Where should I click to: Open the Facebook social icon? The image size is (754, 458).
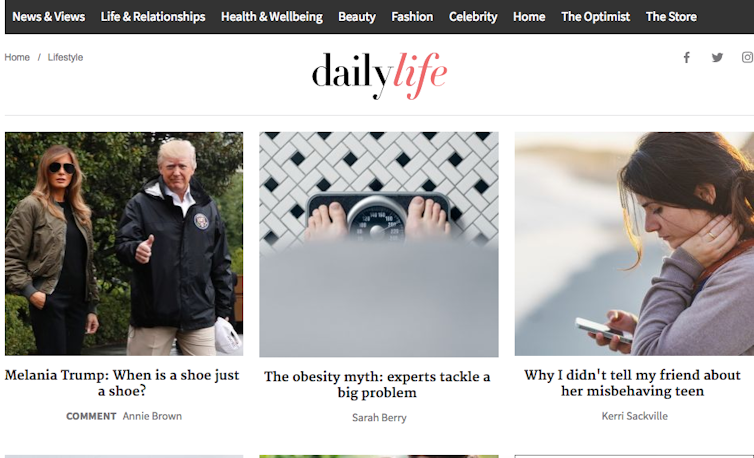coord(687,58)
